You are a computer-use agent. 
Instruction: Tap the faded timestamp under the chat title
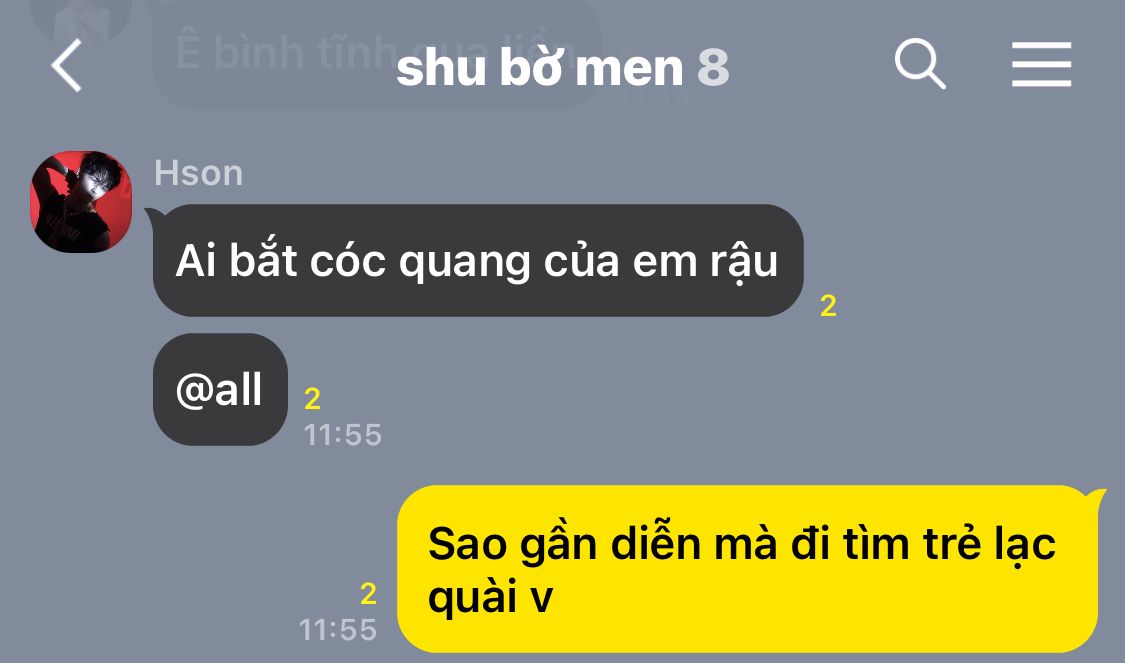click(655, 99)
